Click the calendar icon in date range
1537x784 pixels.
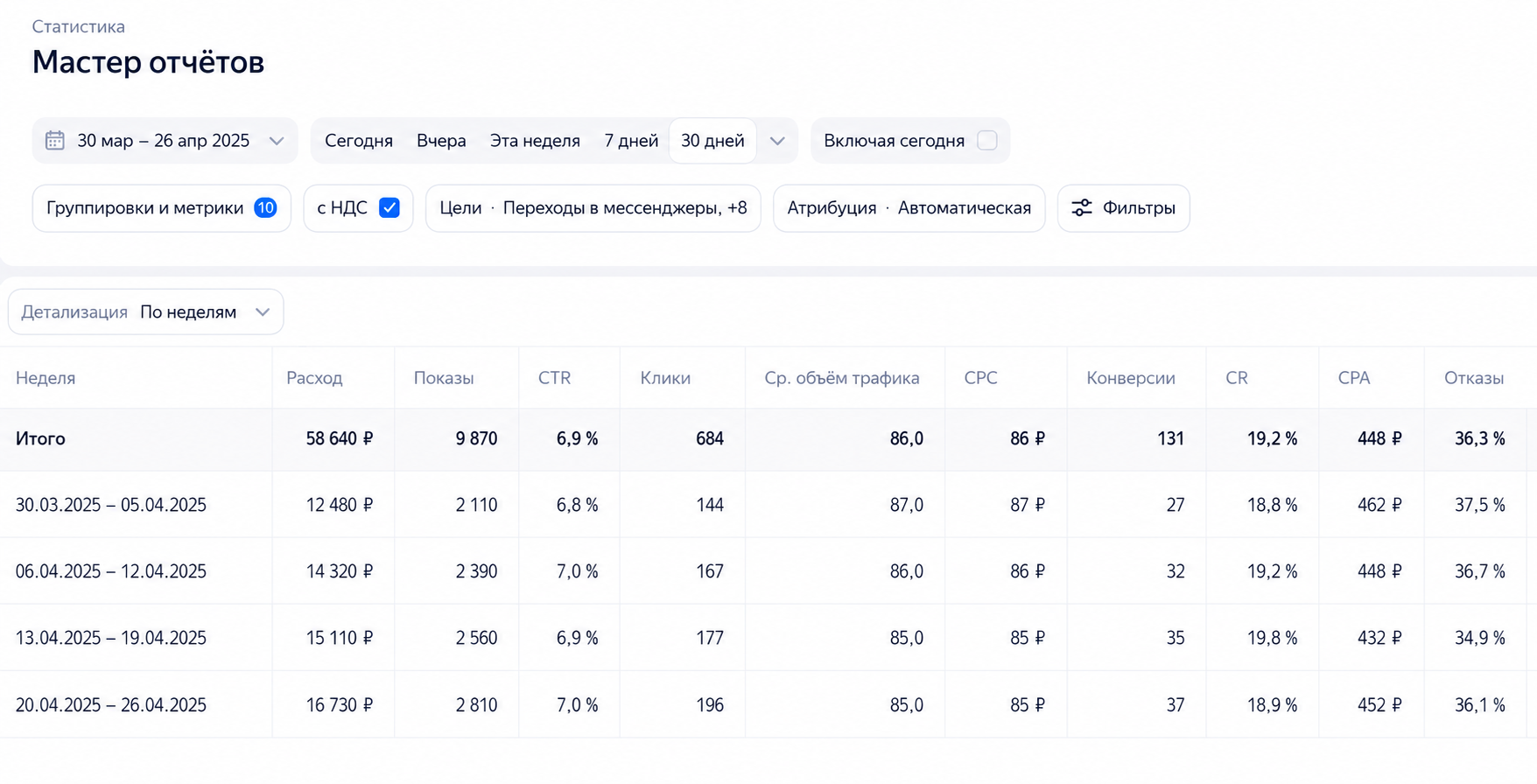54,141
